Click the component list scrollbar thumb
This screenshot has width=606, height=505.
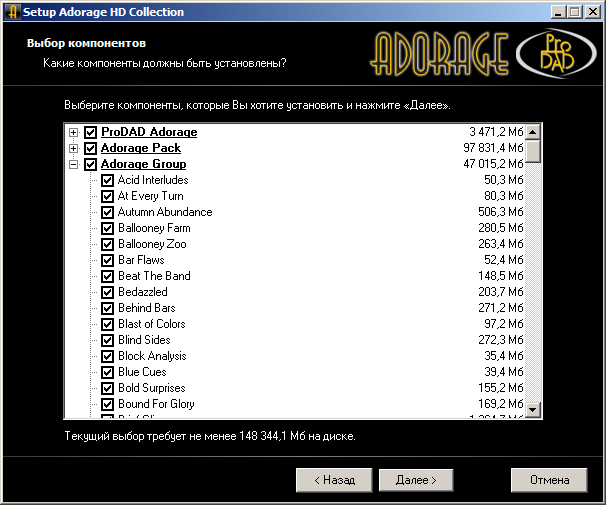tap(533, 151)
